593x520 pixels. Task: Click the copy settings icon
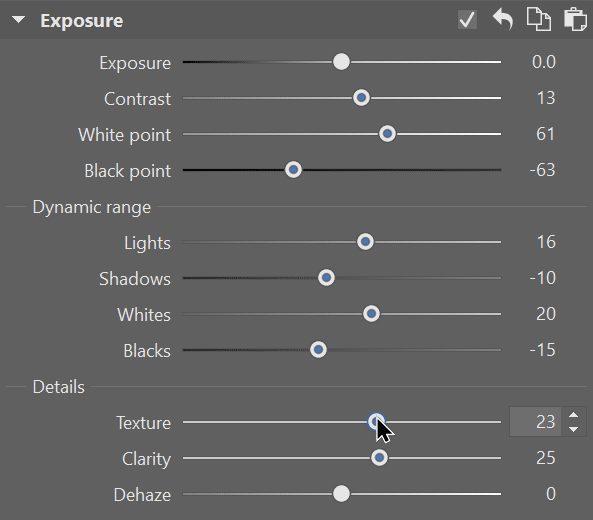pos(539,19)
